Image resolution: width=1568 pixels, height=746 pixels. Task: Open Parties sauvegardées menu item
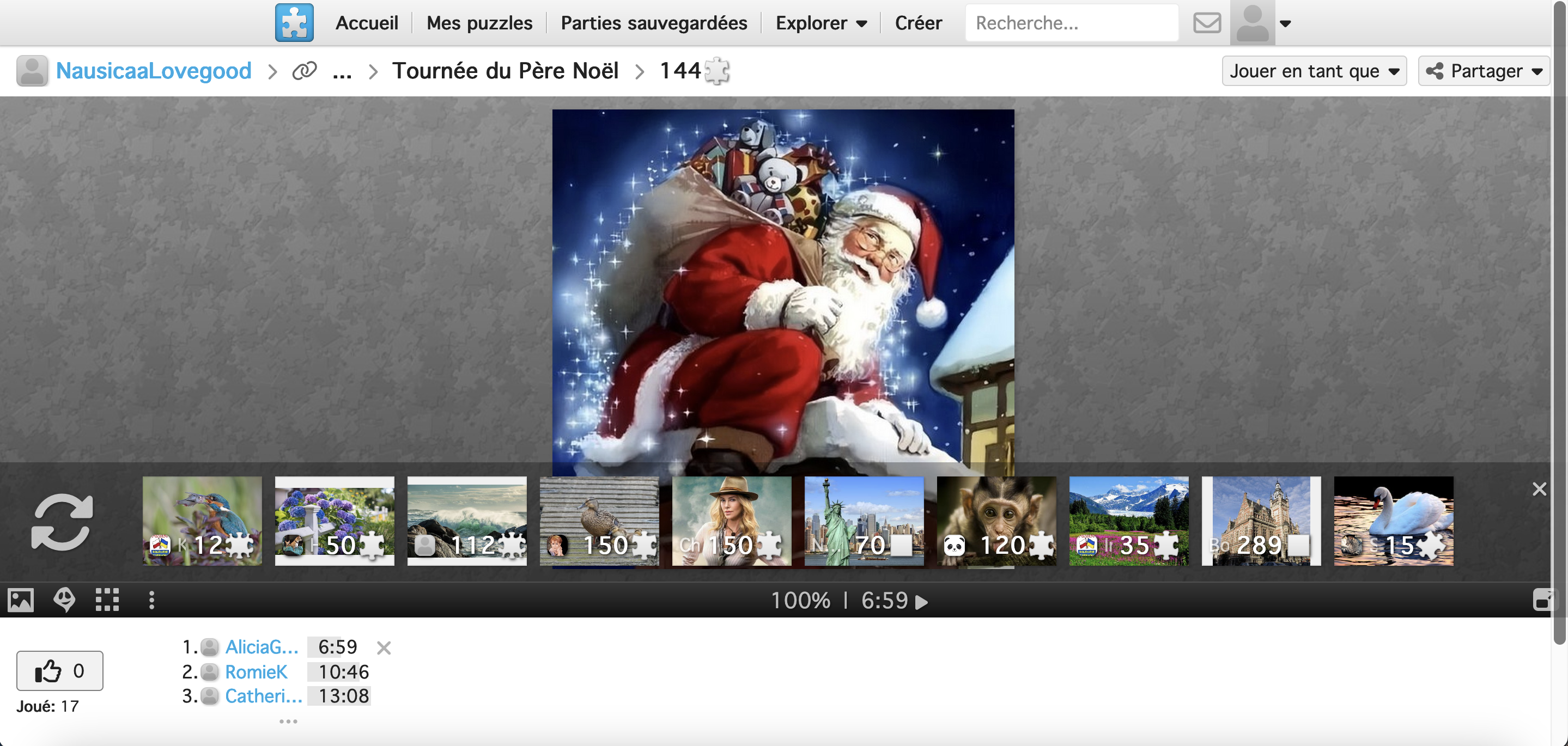click(654, 23)
